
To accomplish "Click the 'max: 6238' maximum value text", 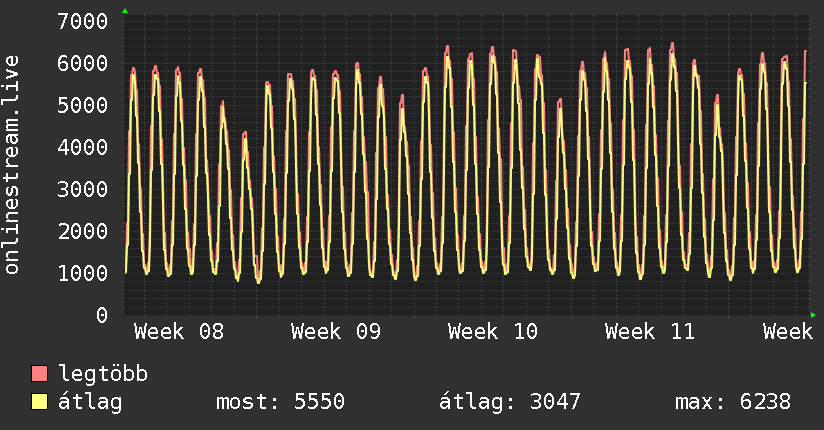I will (x=733, y=403).
